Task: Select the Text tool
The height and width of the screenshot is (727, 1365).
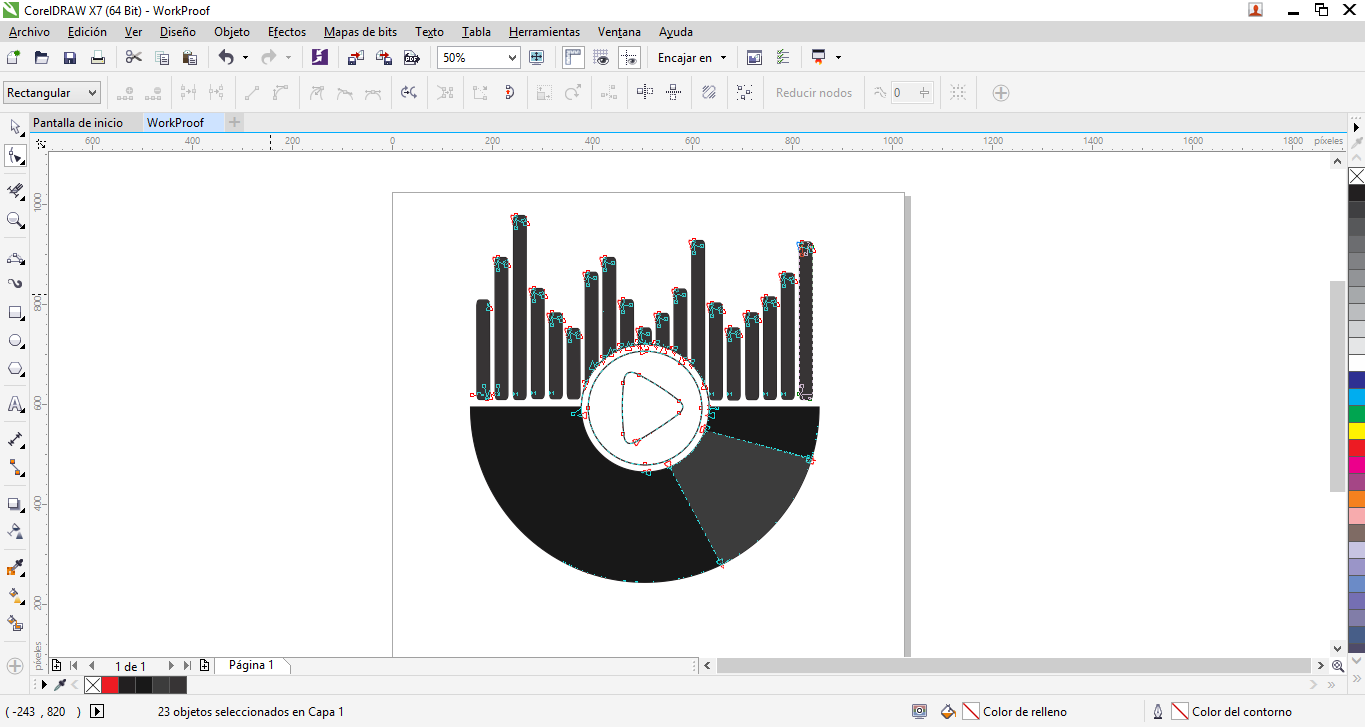Action: 15,404
